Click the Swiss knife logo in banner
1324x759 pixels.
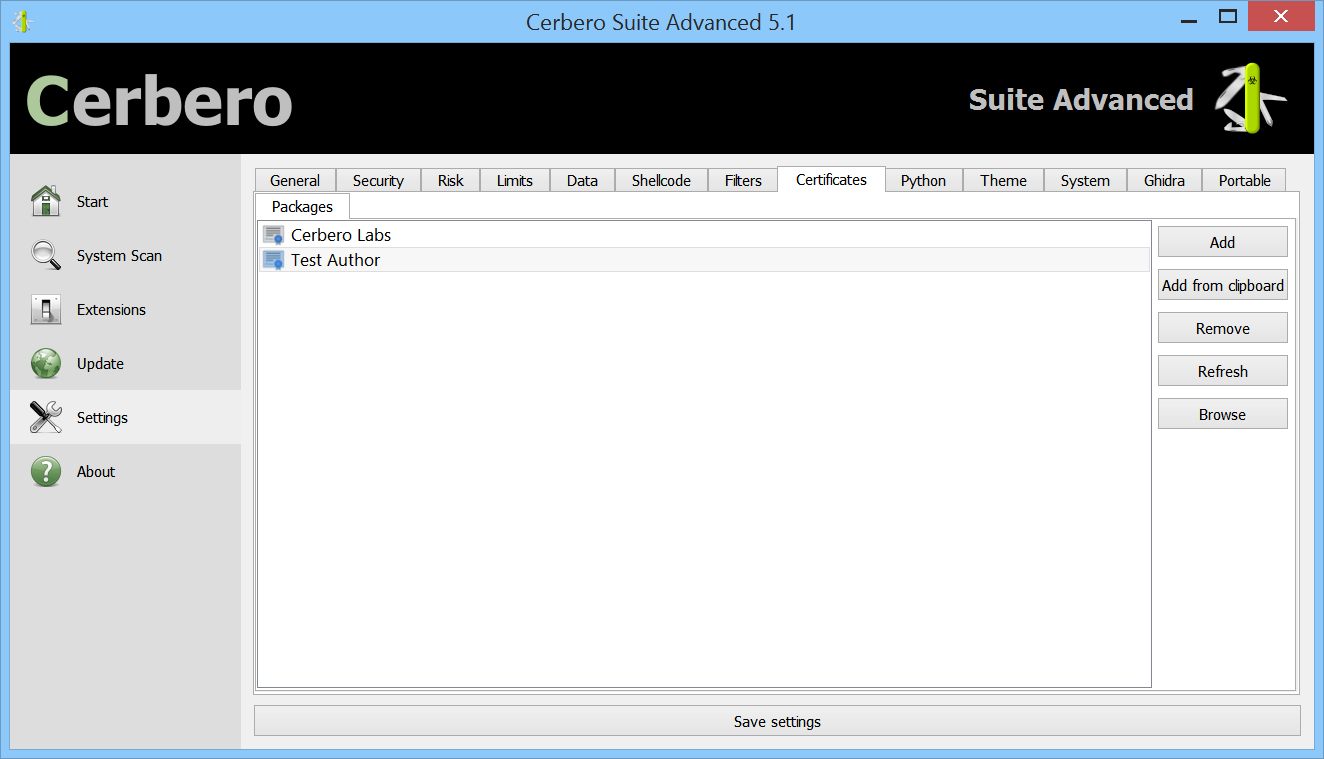click(x=1250, y=98)
